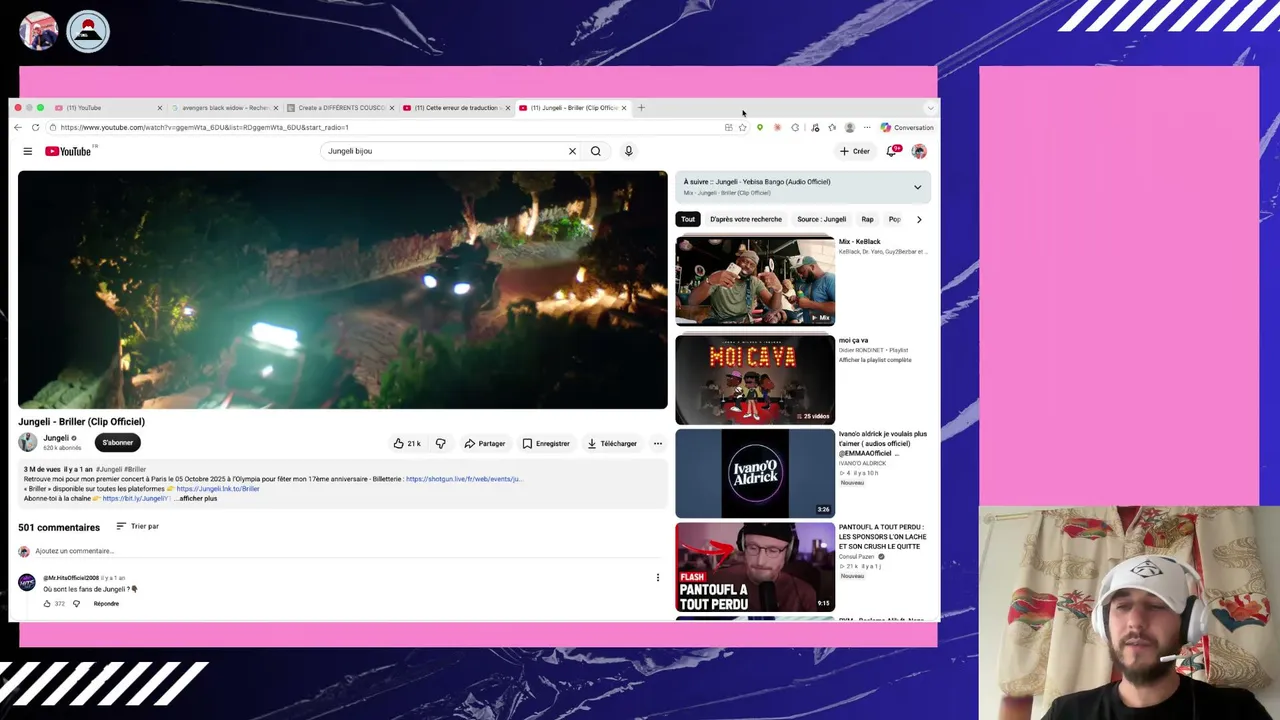The height and width of the screenshot is (720, 1280).
Task: Like the 'fans de Jungeli' comment
Action: pos(47,604)
